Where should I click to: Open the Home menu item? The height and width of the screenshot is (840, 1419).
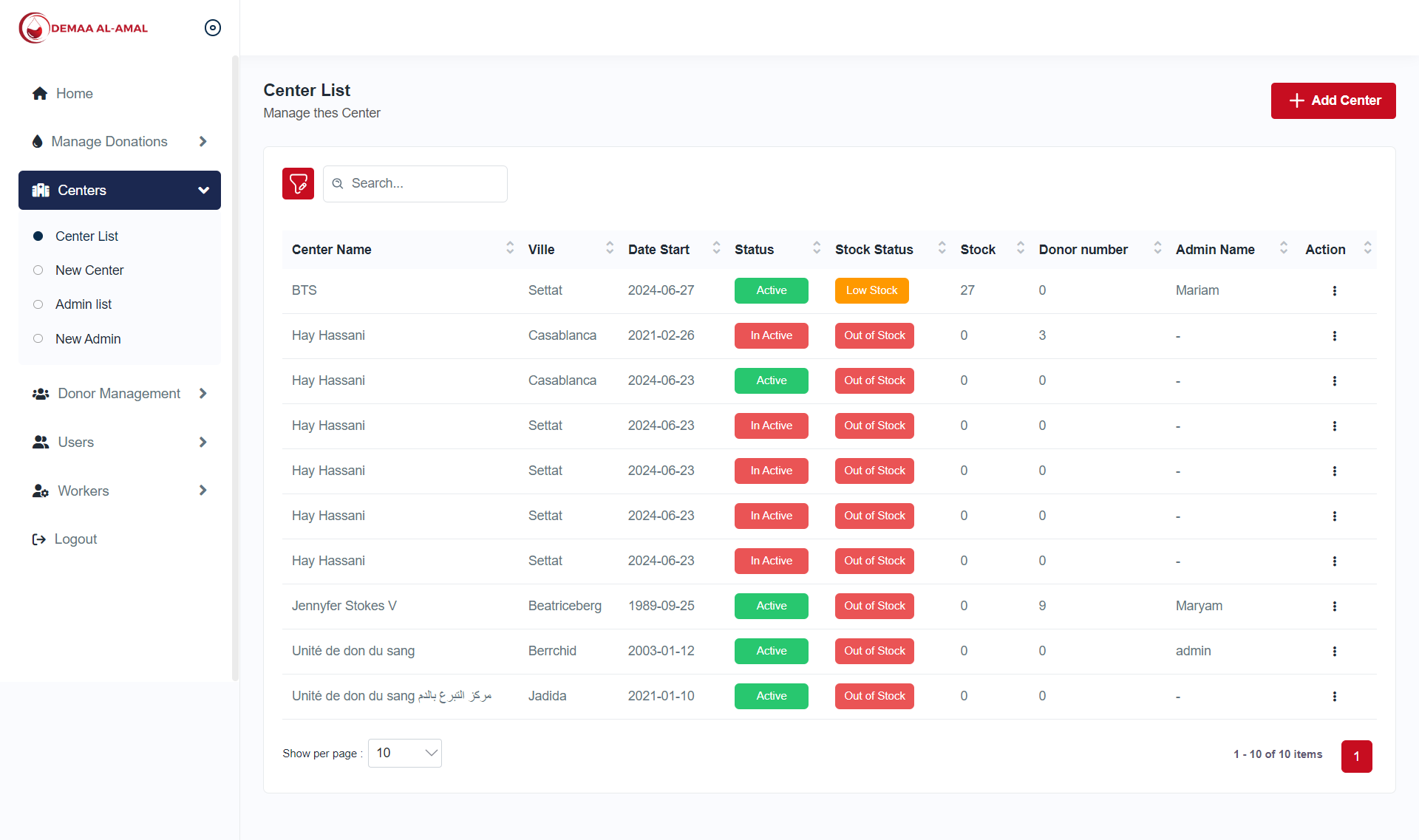[120, 94]
